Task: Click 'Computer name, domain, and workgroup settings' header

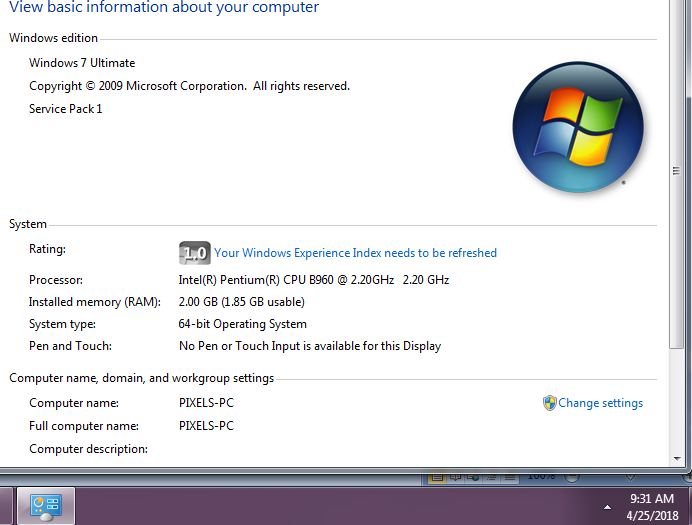Action: 141,379
